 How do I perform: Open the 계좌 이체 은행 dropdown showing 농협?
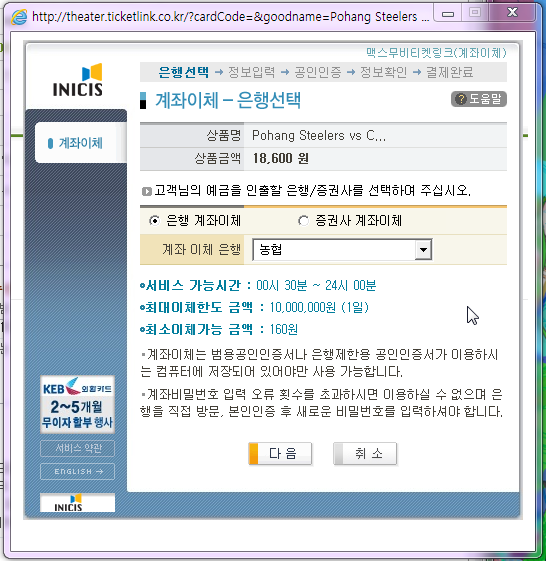click(x=342, y=249)
